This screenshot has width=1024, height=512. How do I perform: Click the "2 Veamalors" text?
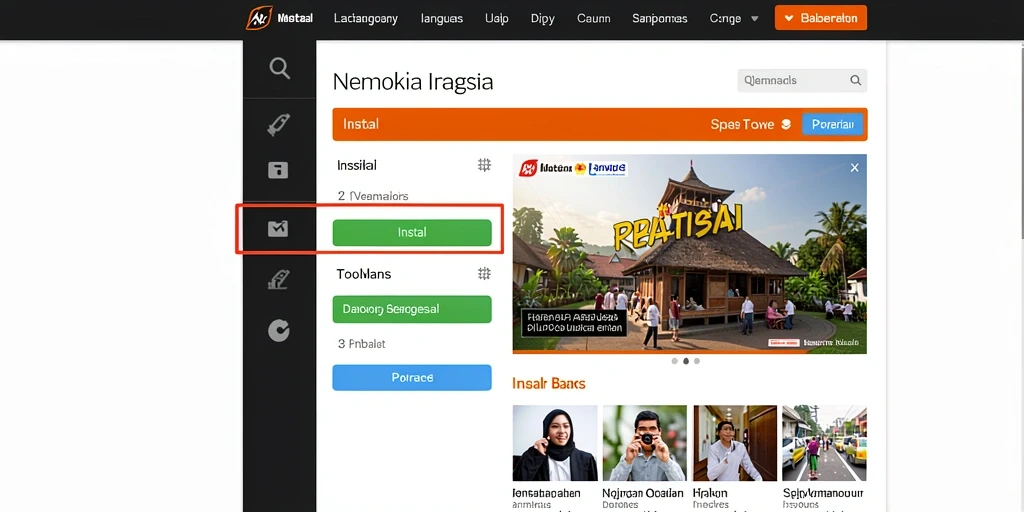(373, 195)
